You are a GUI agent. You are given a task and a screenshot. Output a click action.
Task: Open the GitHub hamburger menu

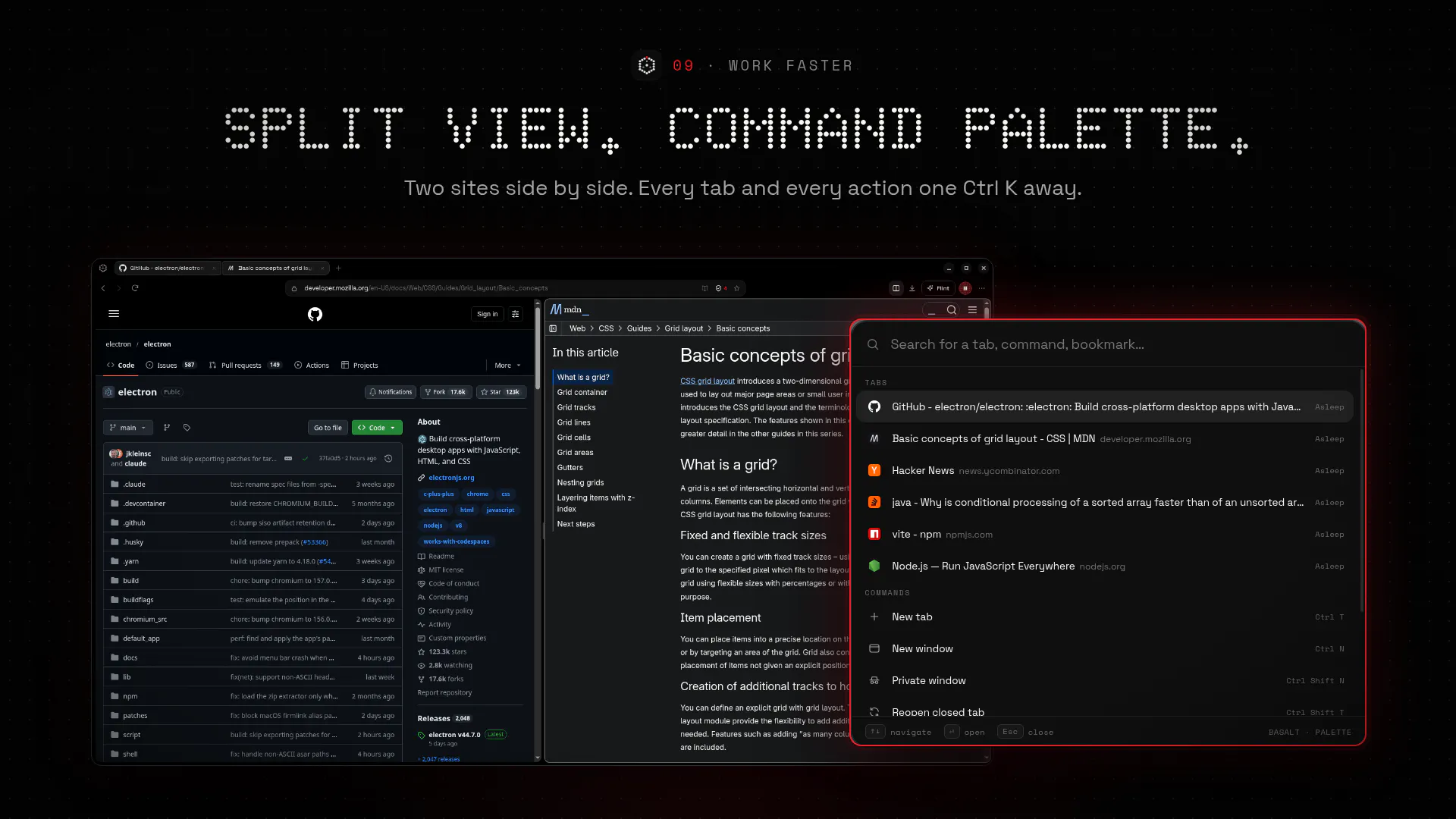coord(114,314)
